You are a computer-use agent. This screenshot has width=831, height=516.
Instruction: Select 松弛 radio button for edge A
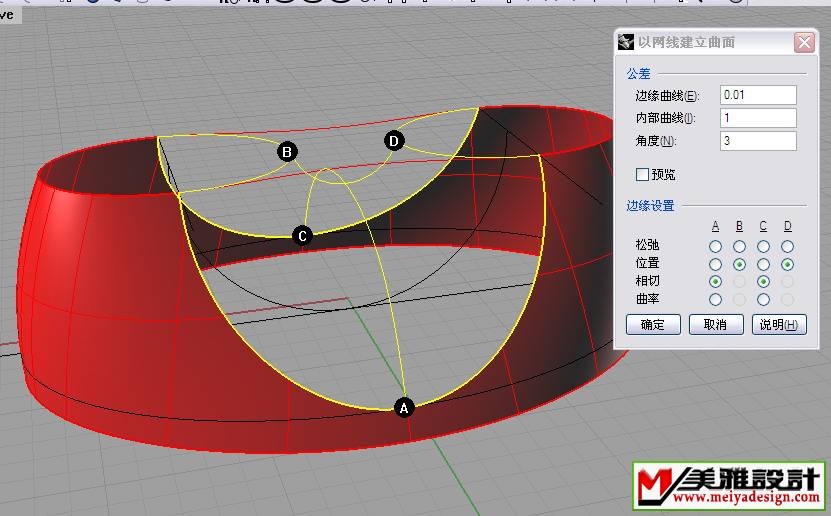pyautogui.click(x=715, y=246)
